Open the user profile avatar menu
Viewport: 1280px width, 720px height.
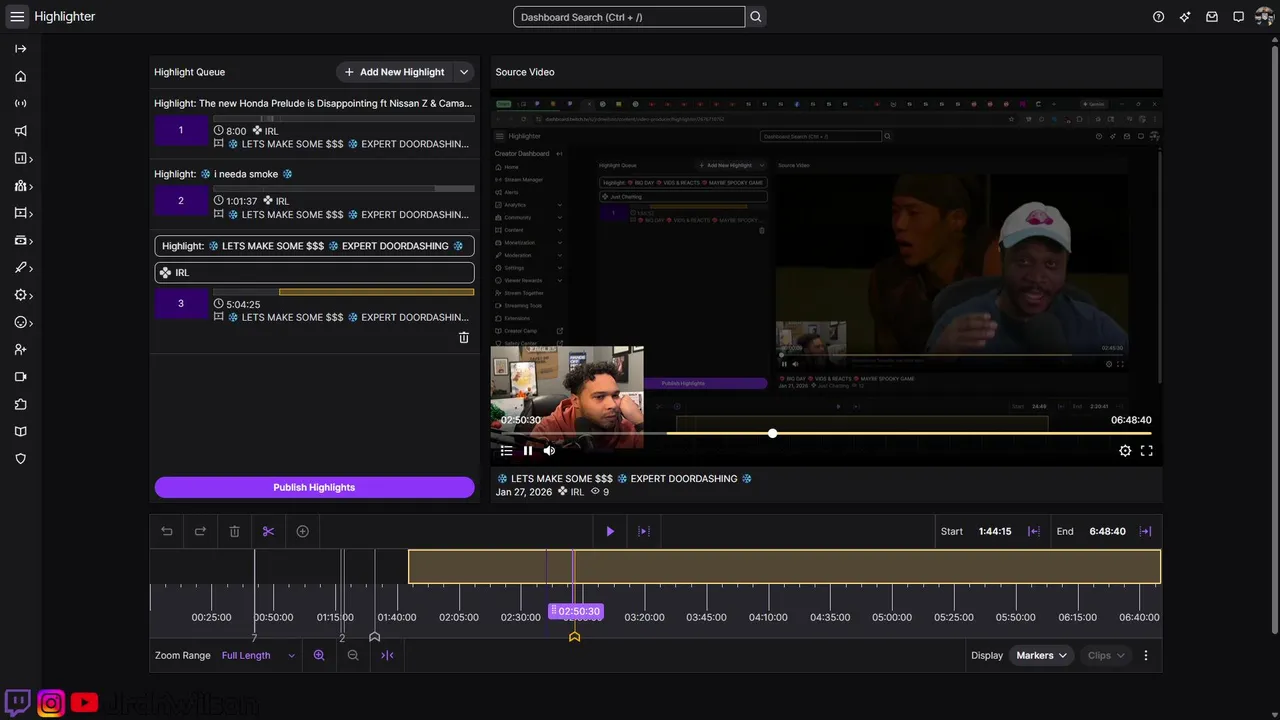click(x=1264, y=16)
